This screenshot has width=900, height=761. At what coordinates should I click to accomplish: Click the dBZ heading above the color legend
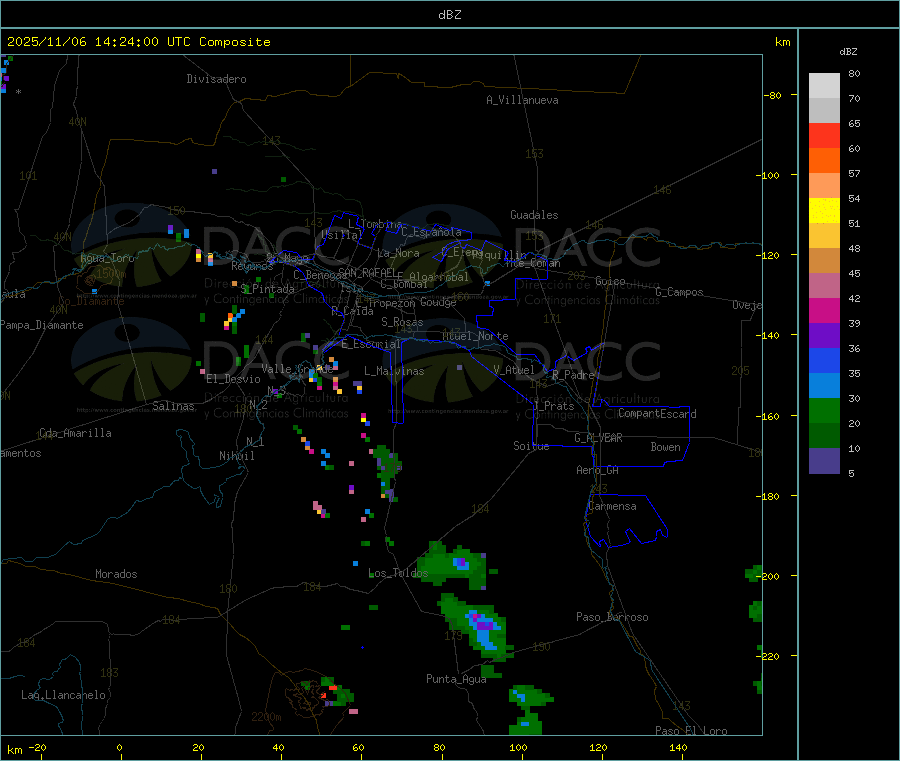[x=848, y=52]
